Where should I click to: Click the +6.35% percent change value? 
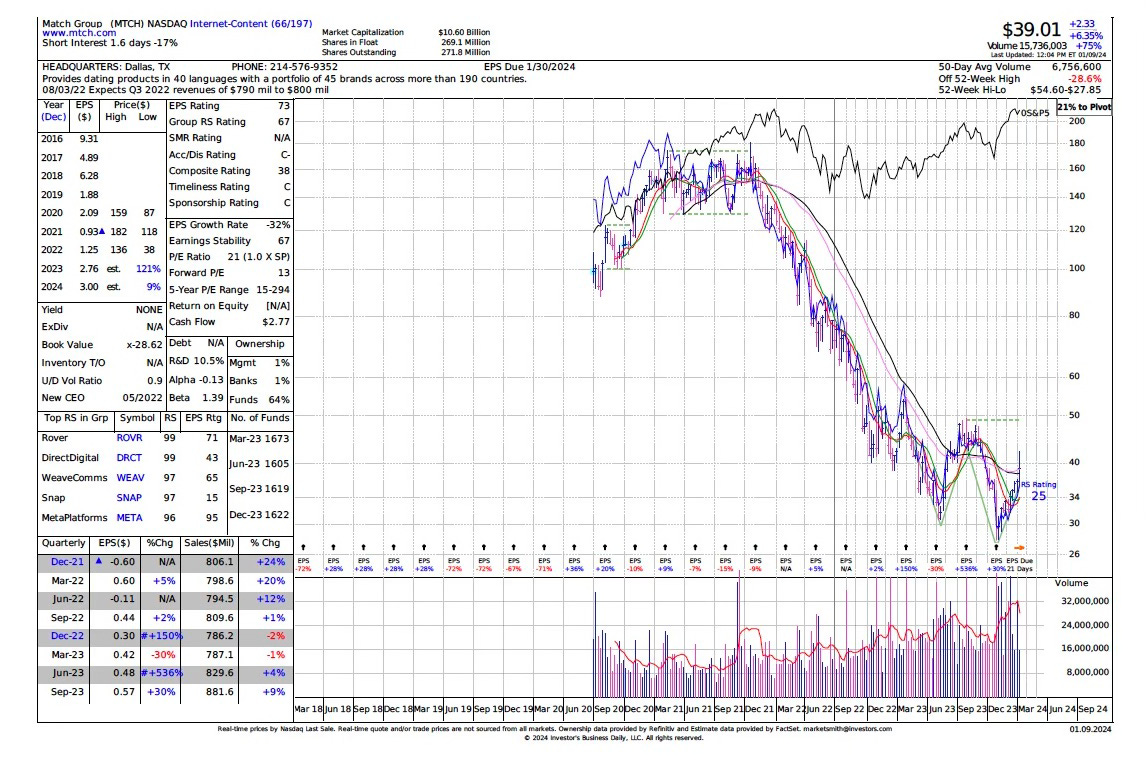[1086, 35]
